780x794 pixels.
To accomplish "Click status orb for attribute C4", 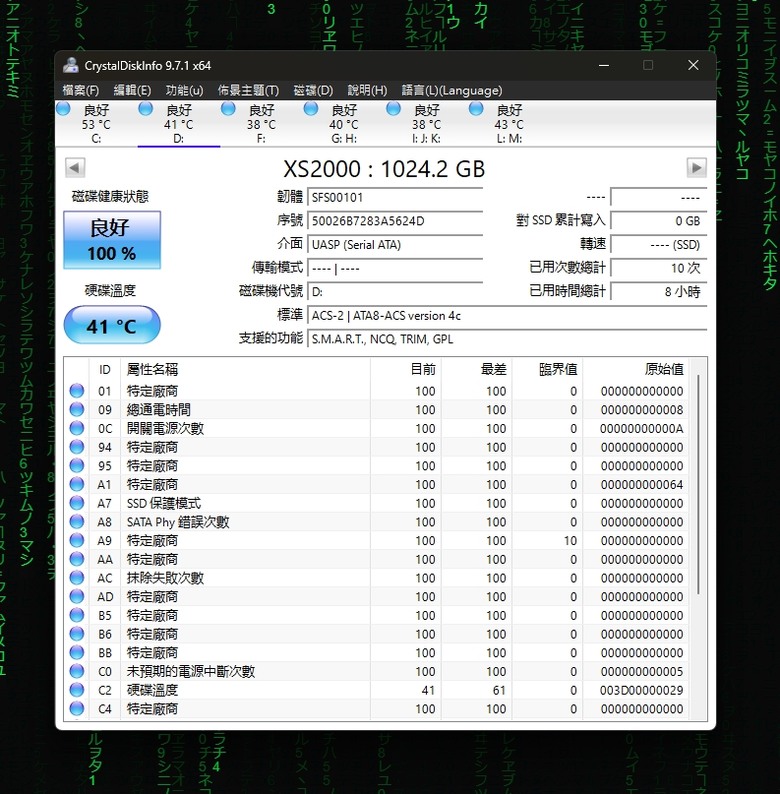I will coord(77,708).
